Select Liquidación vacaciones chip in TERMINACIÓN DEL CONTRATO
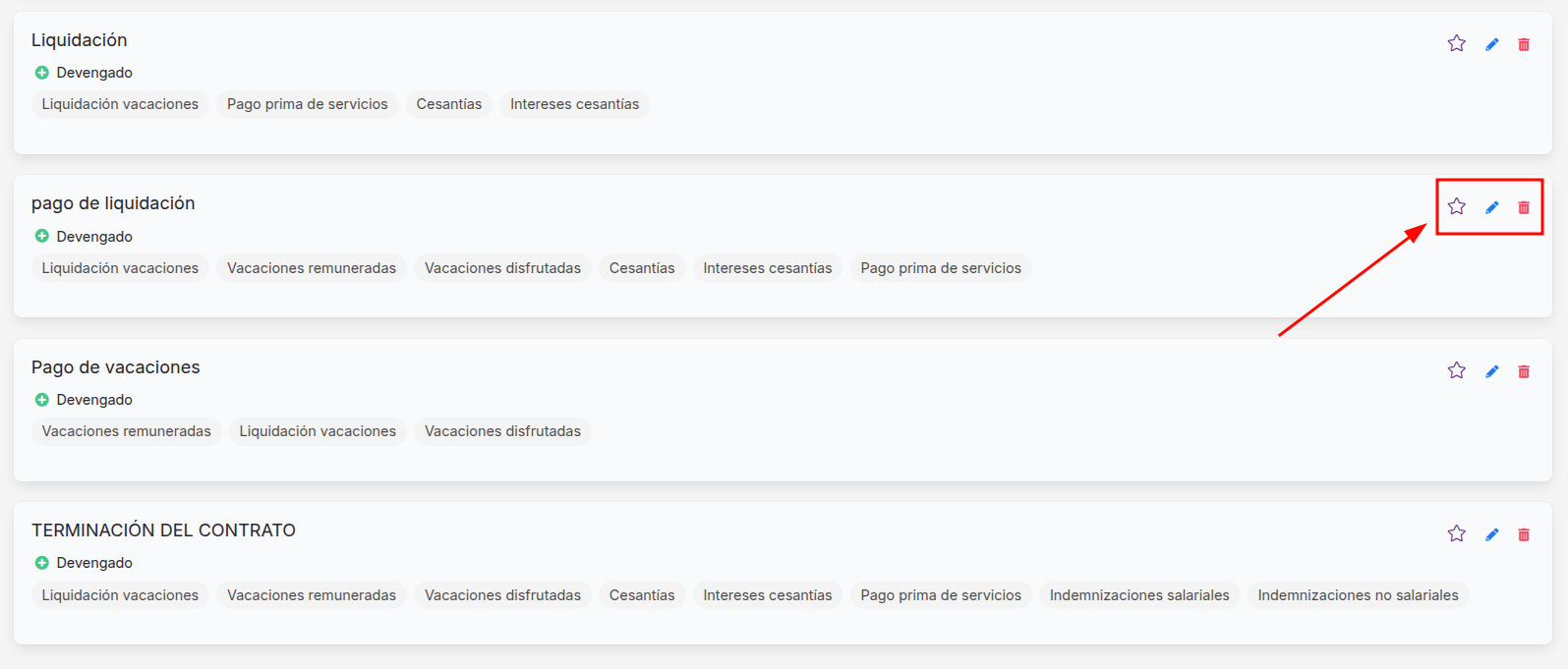Viewport: 1568px width, 669px height. click(120, 595)
